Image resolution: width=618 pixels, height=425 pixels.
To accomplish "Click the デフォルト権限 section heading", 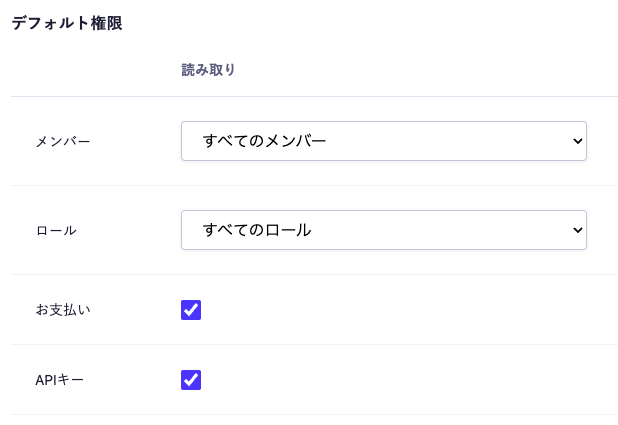I will [67, 23].
